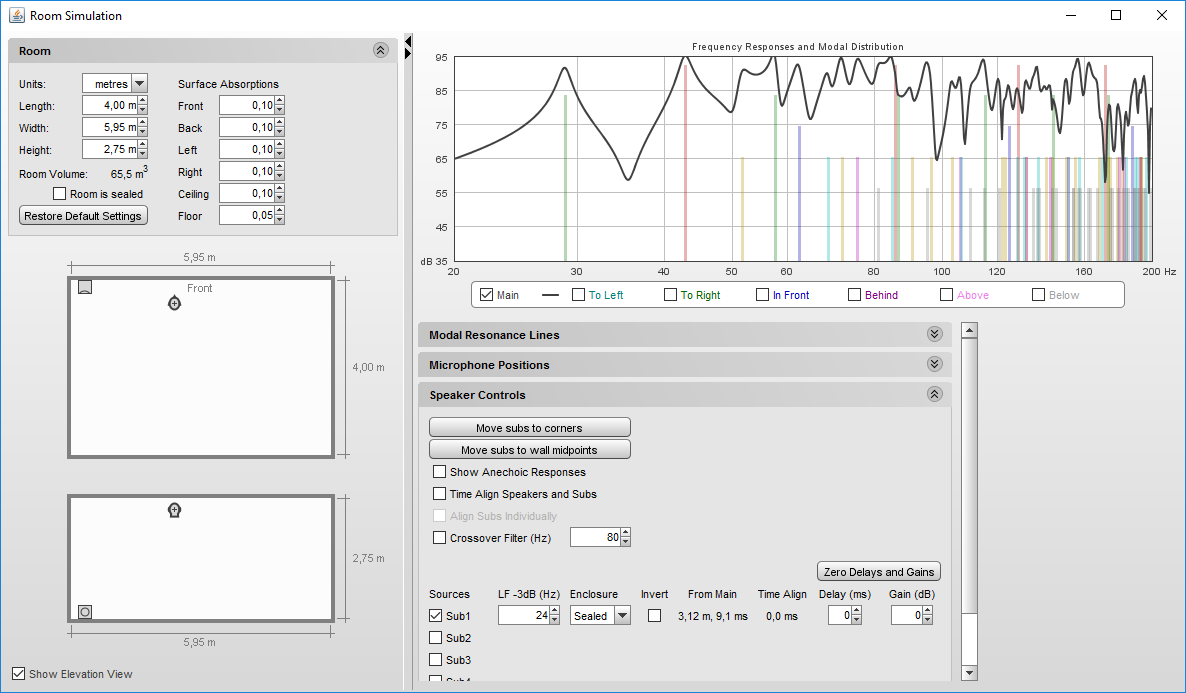The image size is (1186, 693).
Task: Click the Right absorption field
Action: (247, 171)
